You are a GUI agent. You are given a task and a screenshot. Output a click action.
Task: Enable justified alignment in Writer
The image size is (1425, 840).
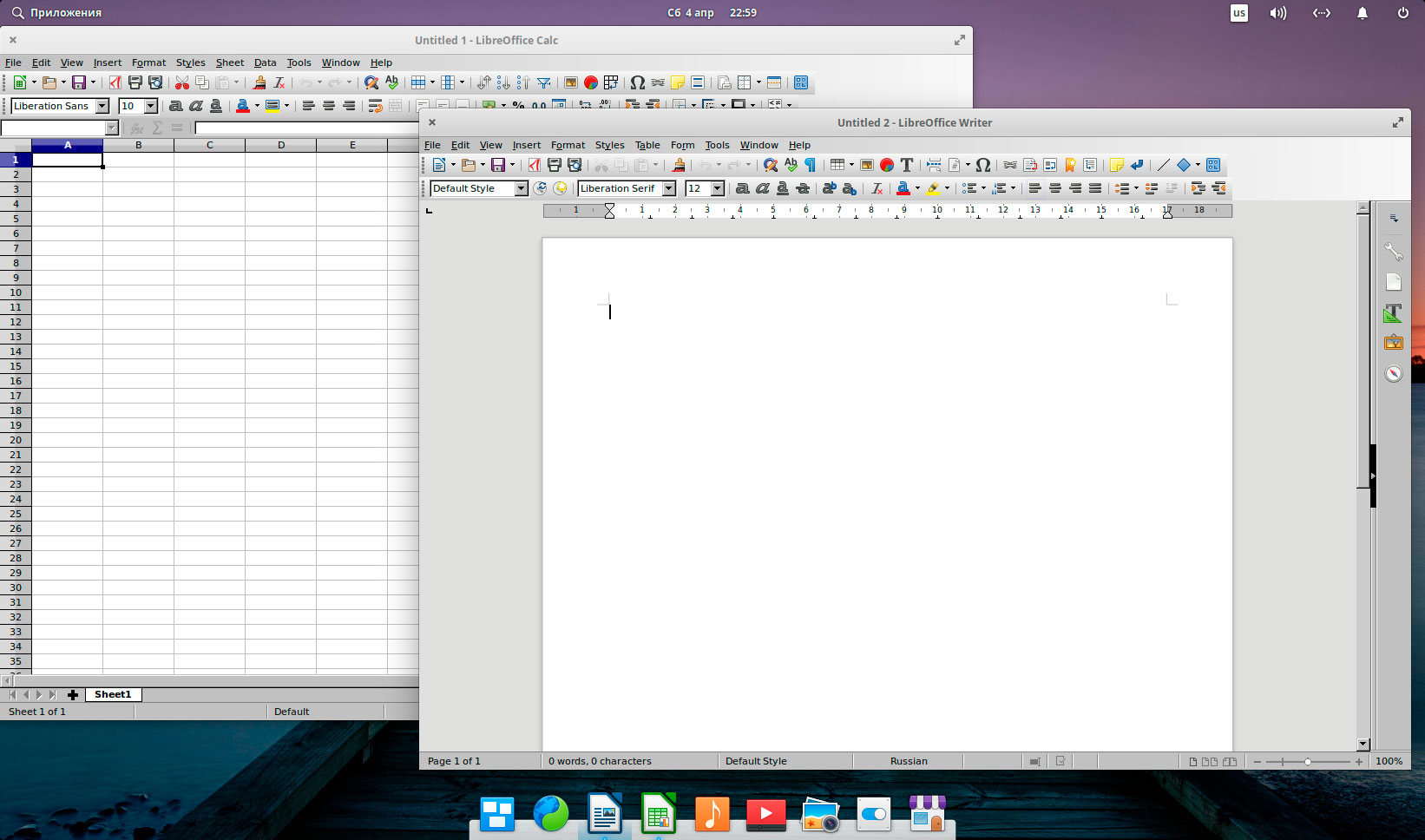[x=1095, y=188]
